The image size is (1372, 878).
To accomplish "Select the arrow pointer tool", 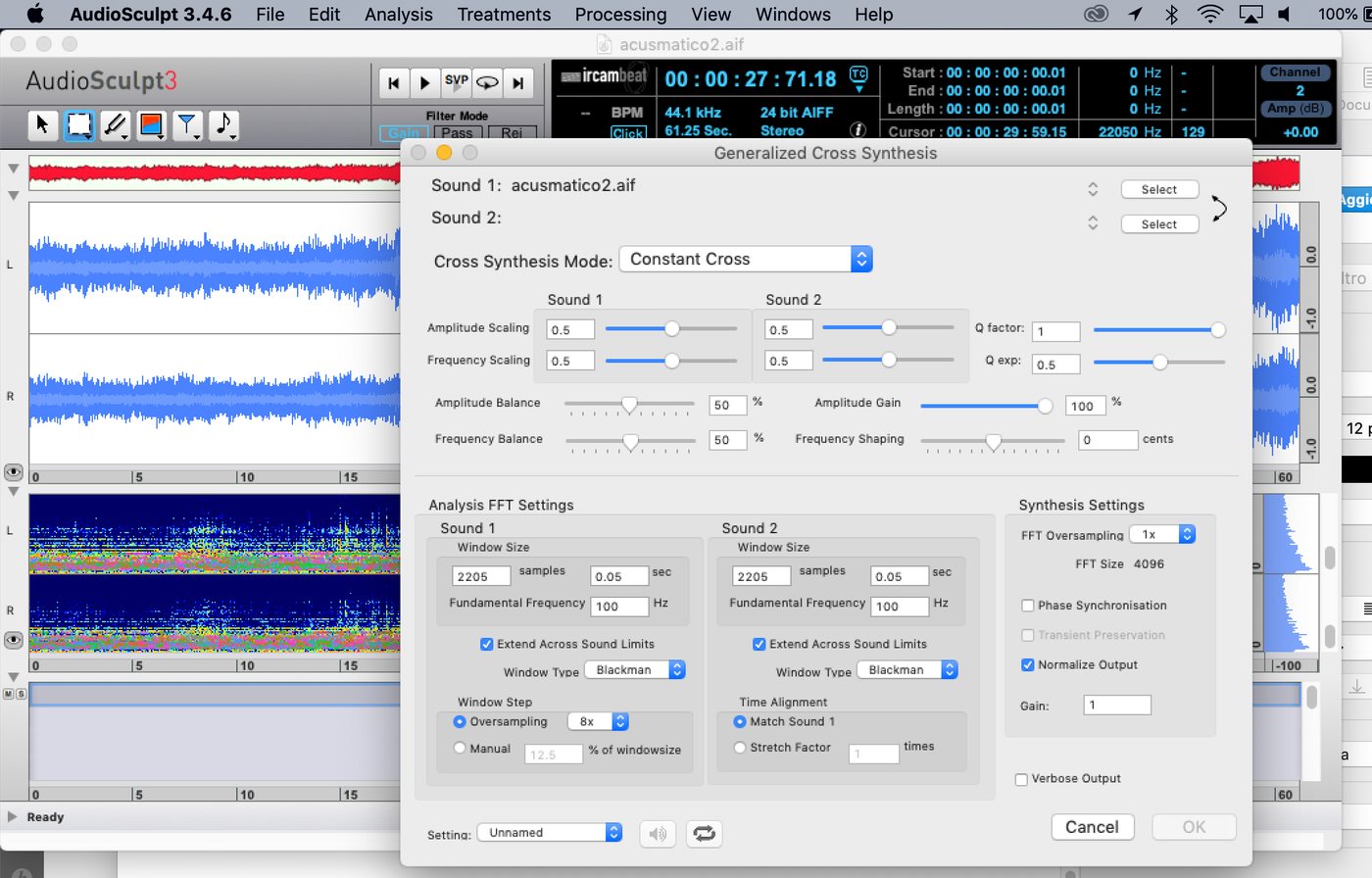I will (x=42, y=123).
